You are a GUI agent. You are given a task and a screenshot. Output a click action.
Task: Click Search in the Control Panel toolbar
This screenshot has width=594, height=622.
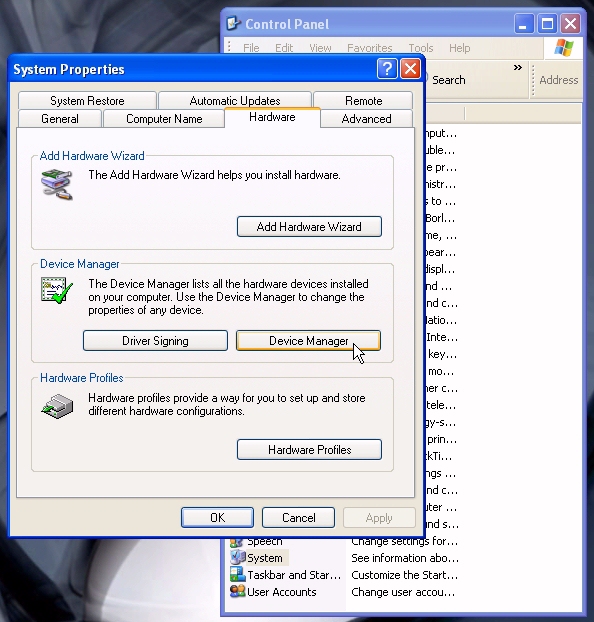coord(448,80)
